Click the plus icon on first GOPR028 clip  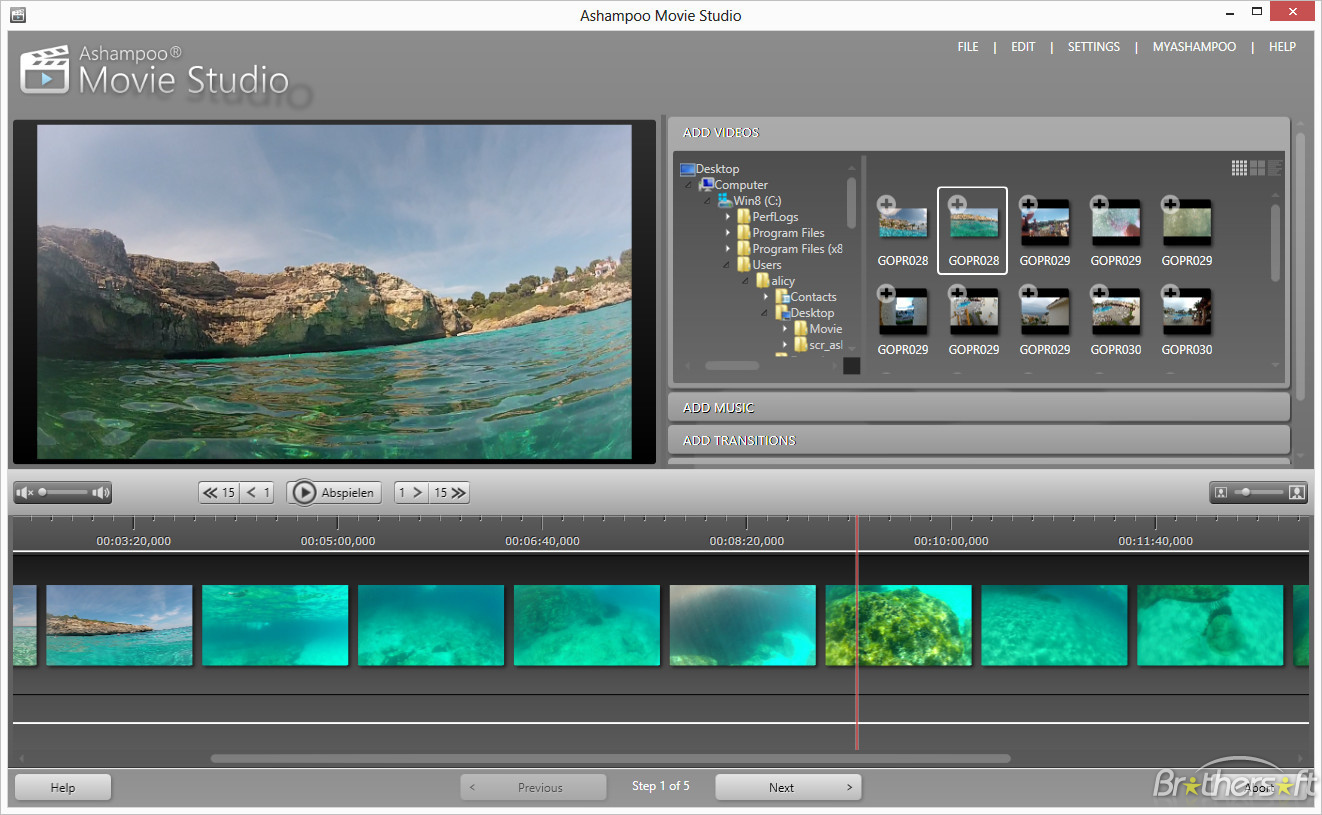(x=886, y=205)
